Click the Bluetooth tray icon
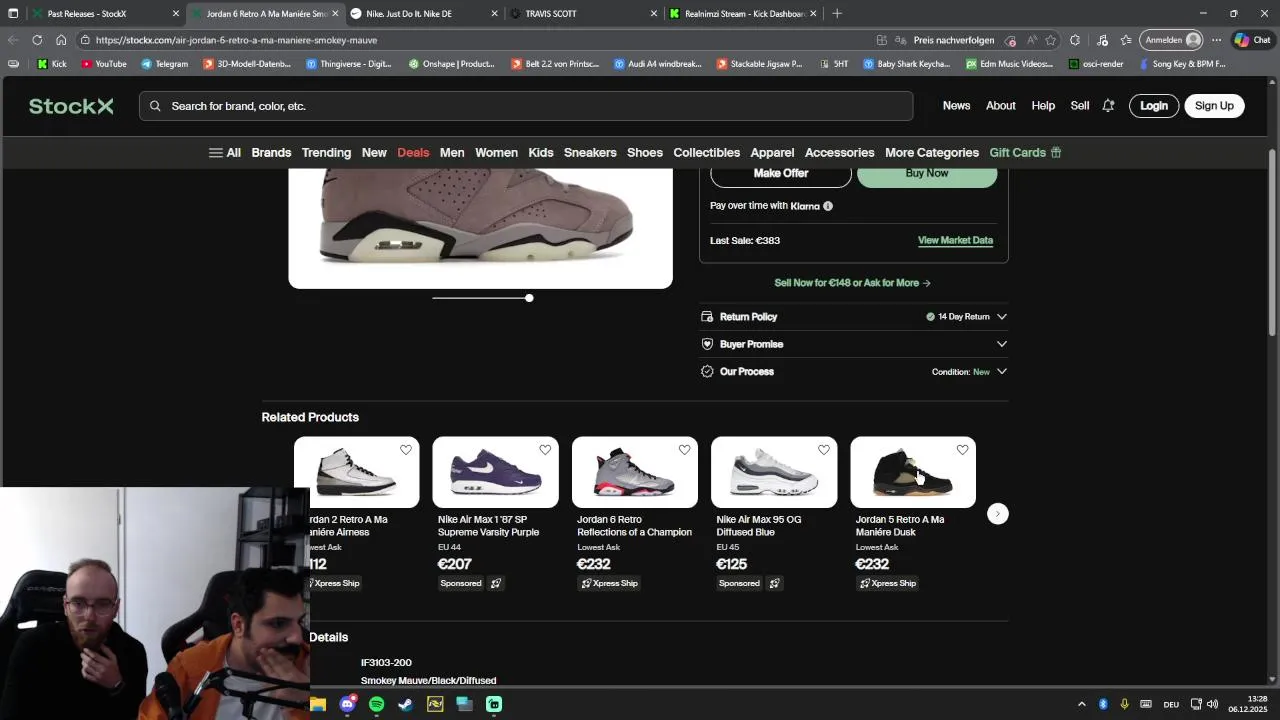 click(1103, 704)
